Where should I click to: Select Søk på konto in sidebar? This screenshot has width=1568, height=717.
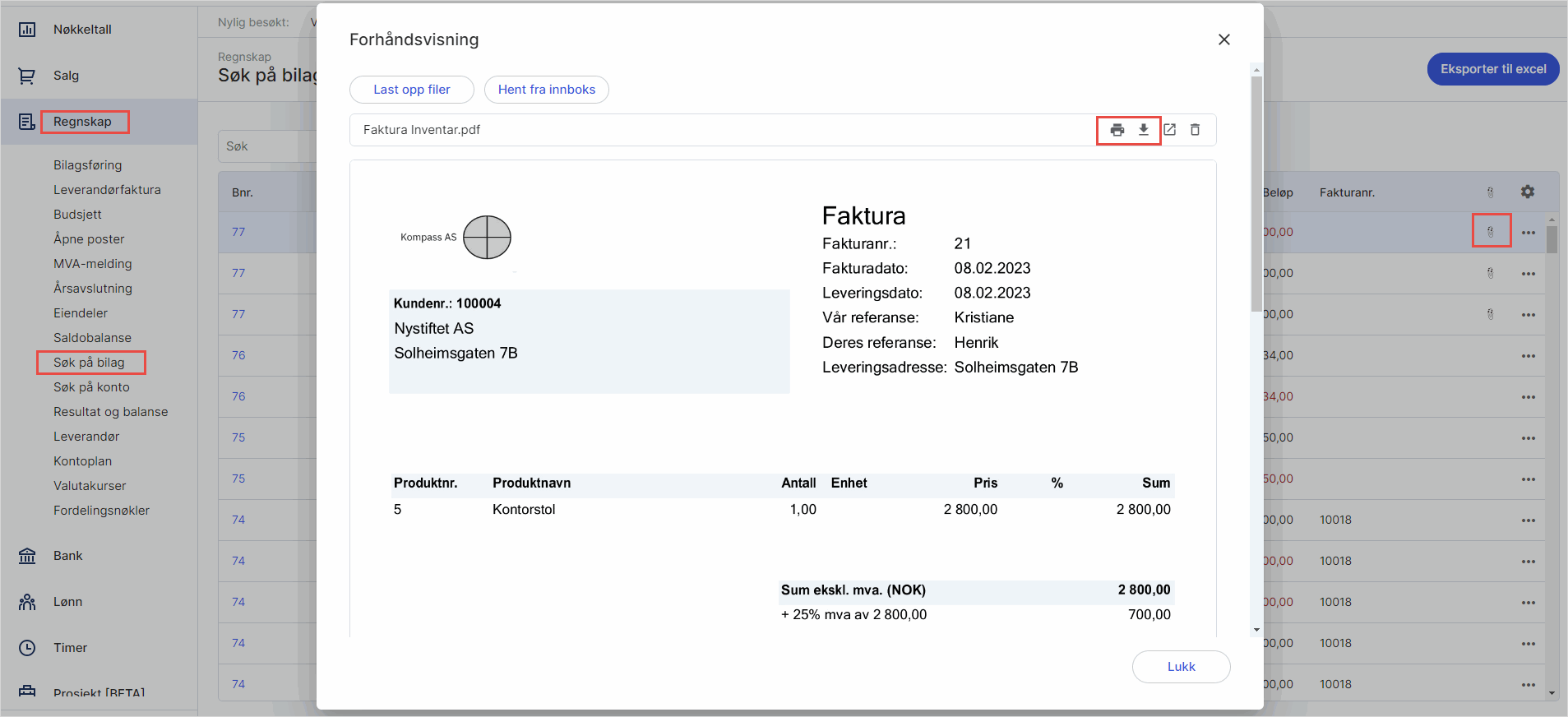tap(91, 387)
